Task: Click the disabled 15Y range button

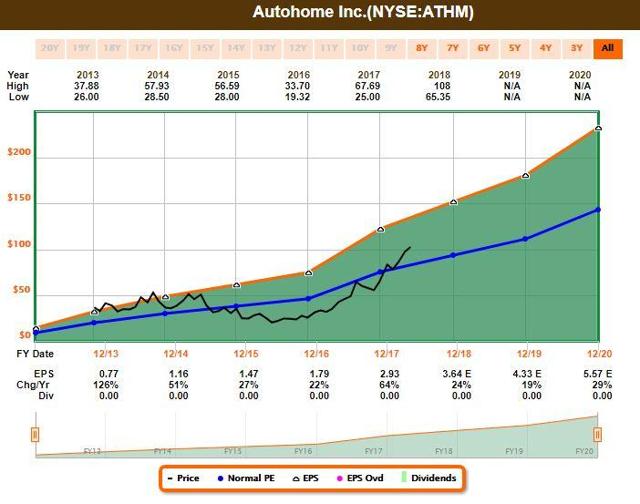Action: tap(205, 49)
